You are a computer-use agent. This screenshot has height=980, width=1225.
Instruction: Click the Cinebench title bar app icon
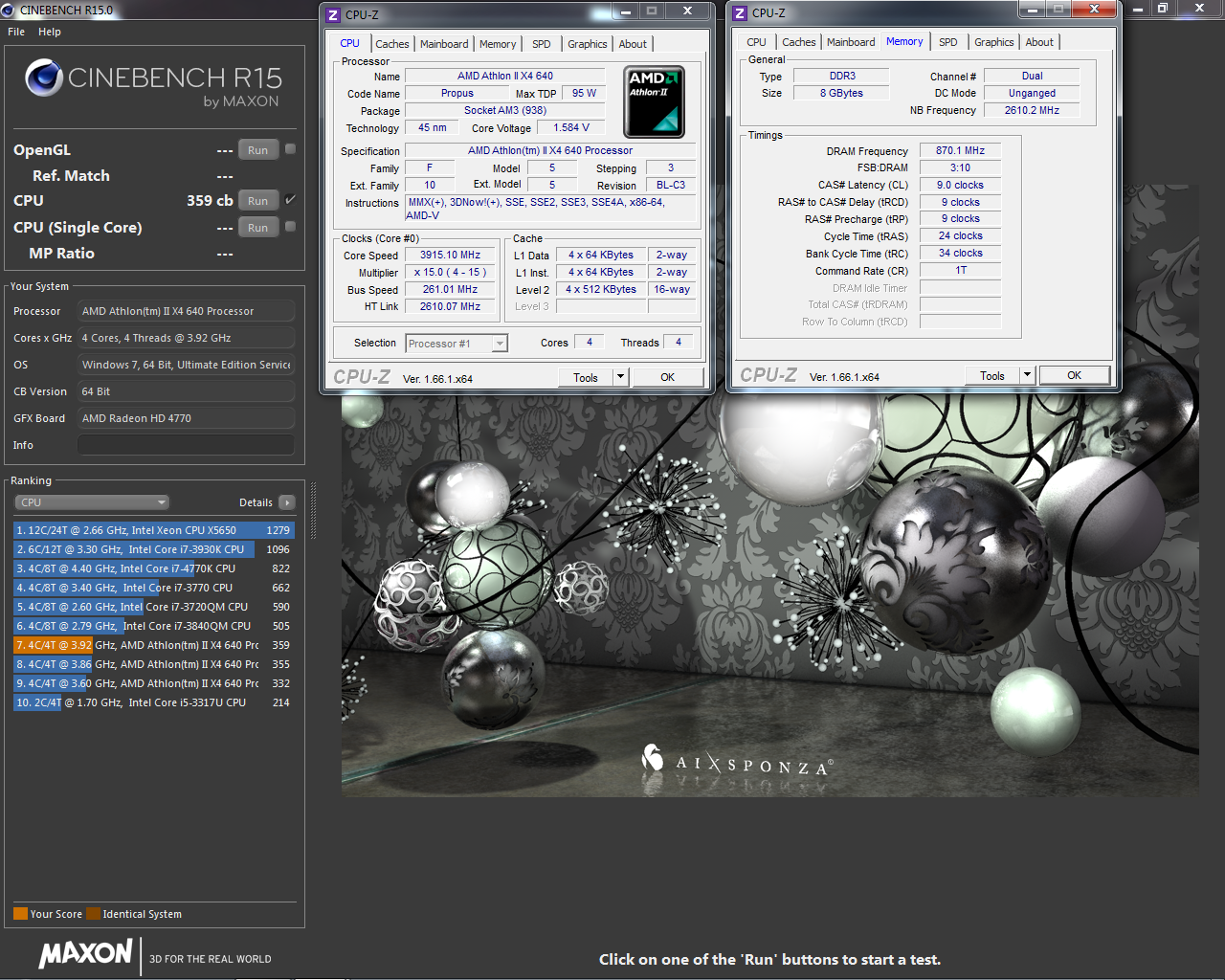pyautogui.click(x=8, y=10)
